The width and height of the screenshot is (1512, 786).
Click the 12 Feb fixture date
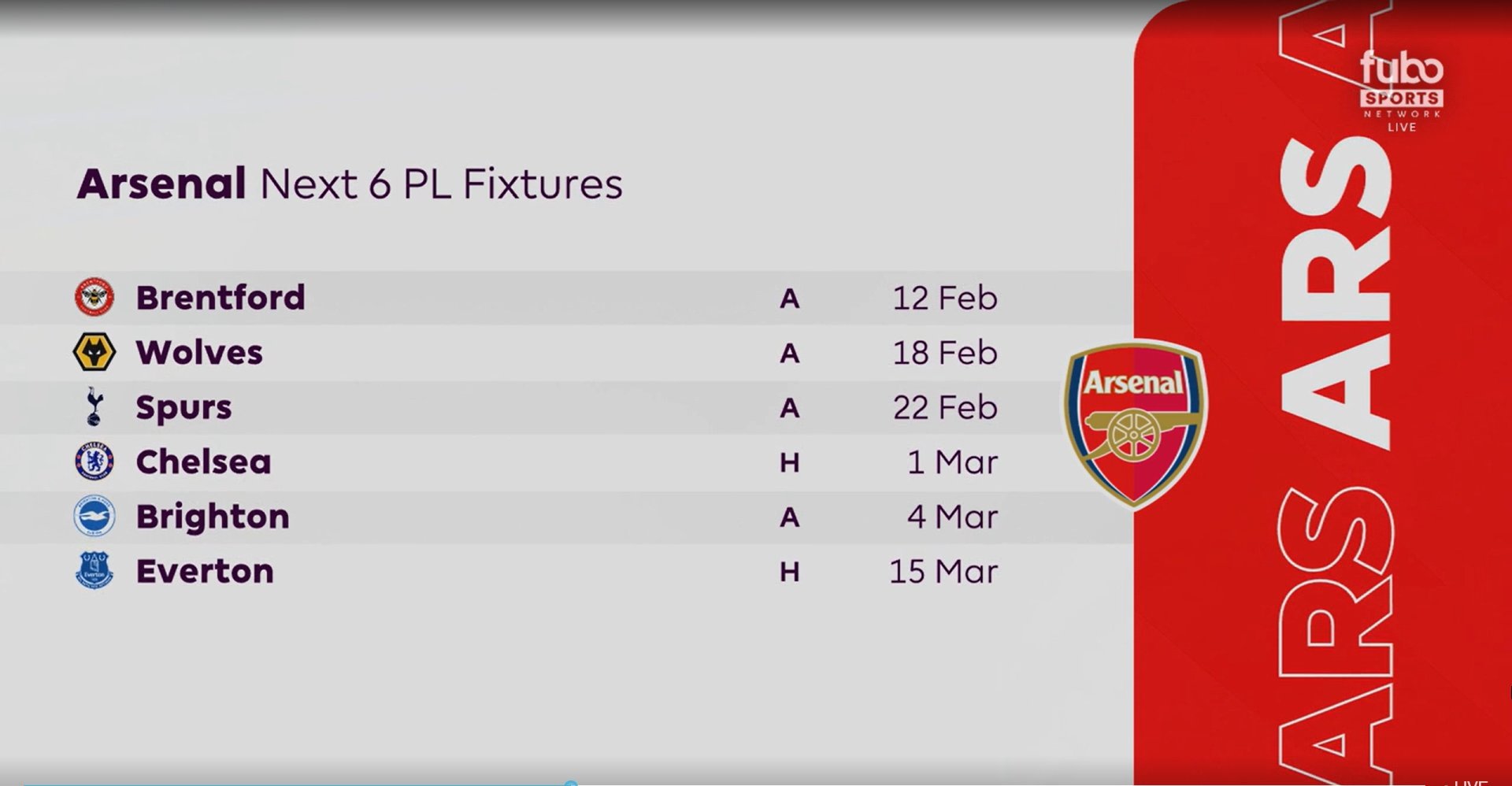944,298
